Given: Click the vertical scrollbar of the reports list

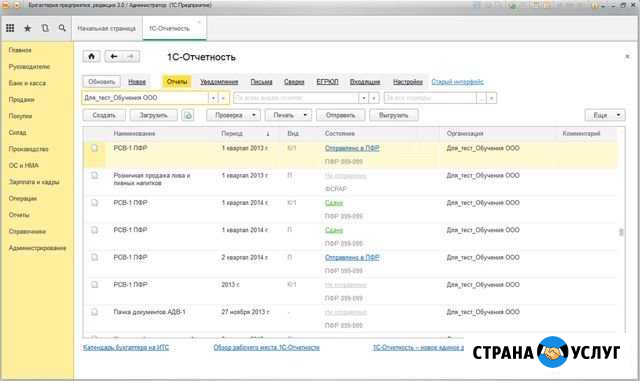Looking at the screenshot, I should [x=621, y=232].
